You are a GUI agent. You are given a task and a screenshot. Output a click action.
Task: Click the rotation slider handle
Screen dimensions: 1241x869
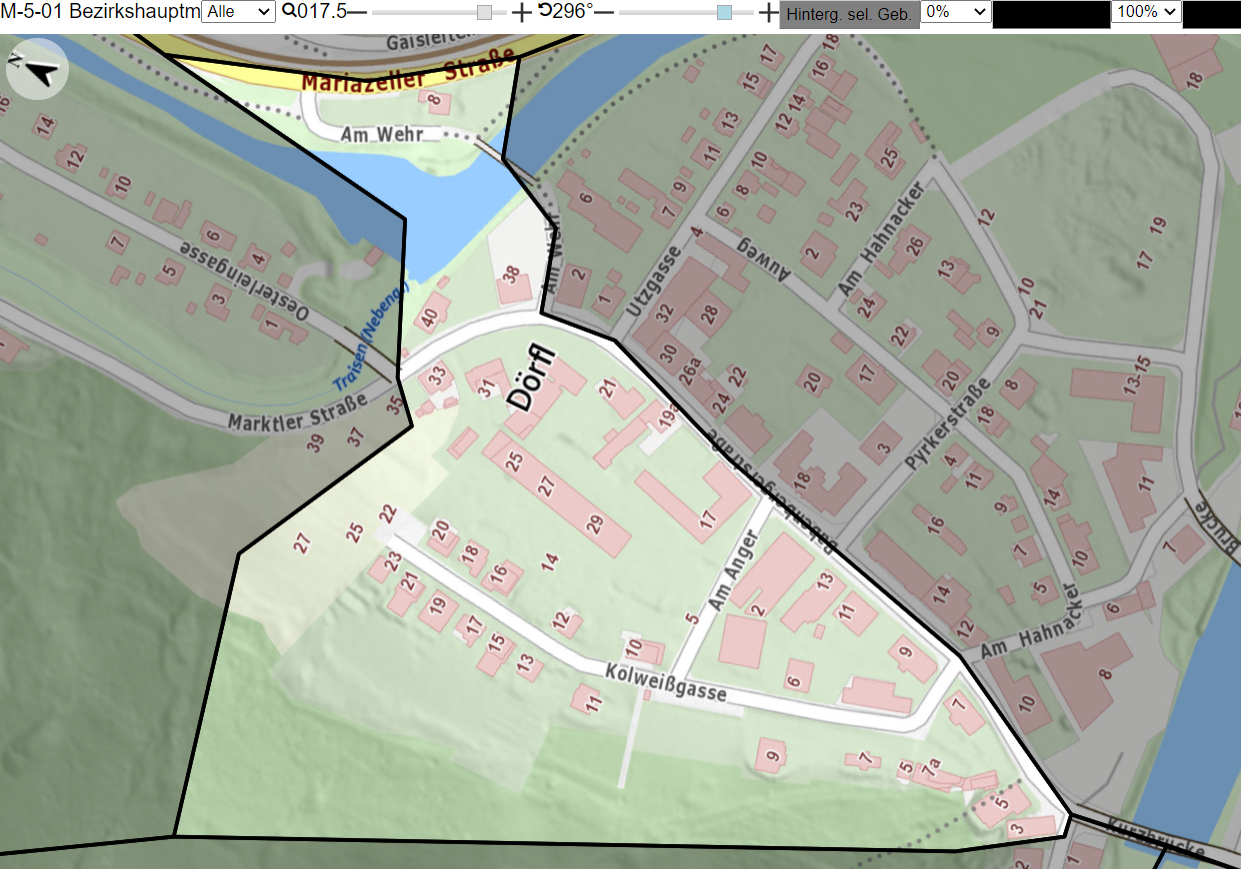(725, 12)
